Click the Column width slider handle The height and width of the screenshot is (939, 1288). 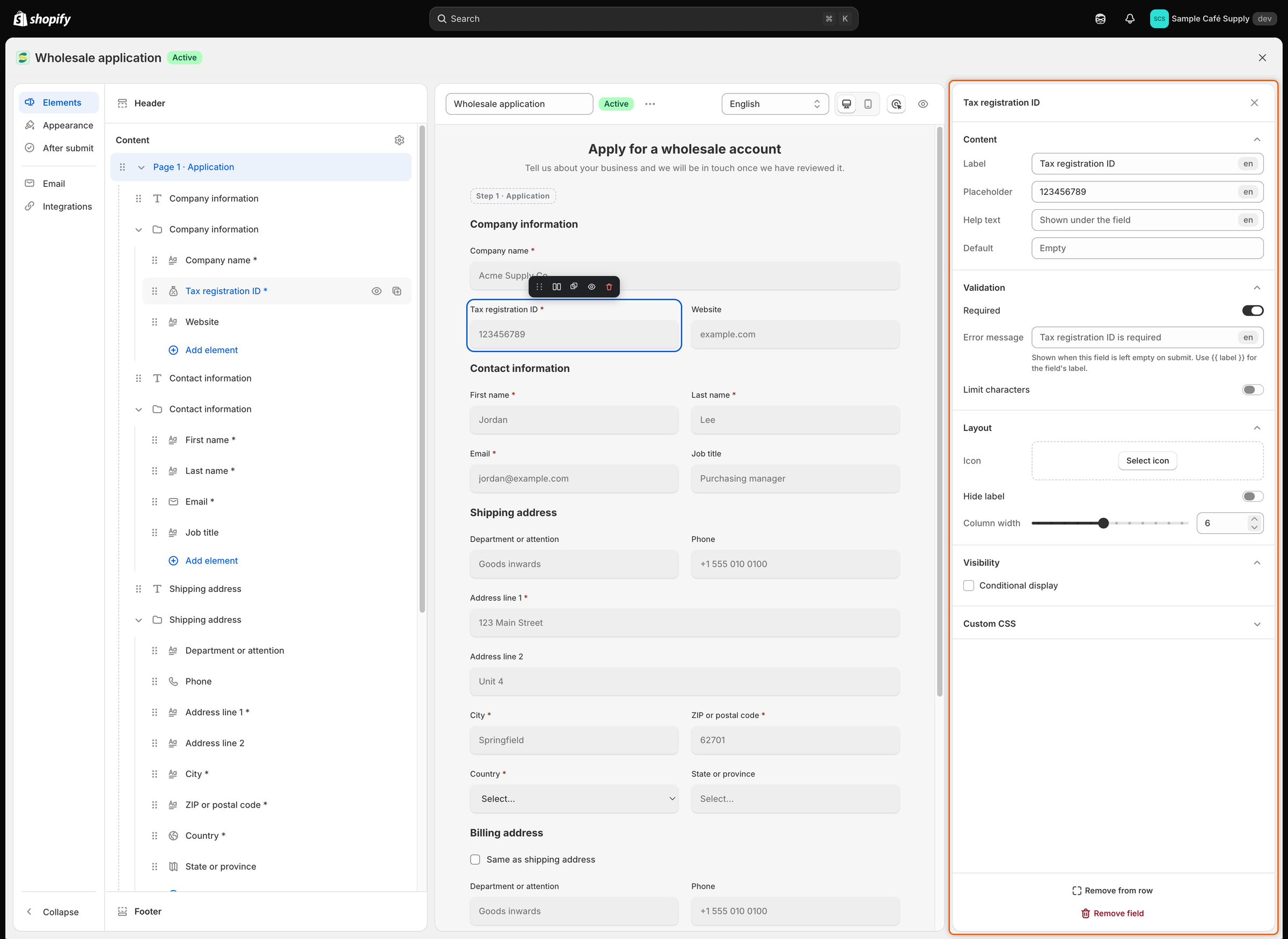[1103, 523]
